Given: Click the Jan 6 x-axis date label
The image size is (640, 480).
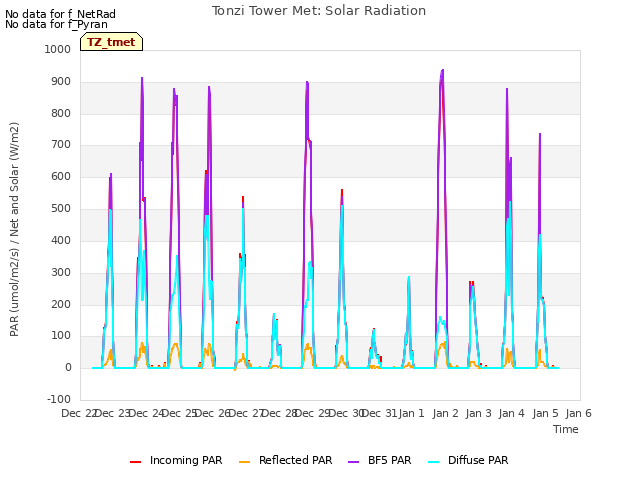Looking at the screenshot, I should (x=578, y=413).
